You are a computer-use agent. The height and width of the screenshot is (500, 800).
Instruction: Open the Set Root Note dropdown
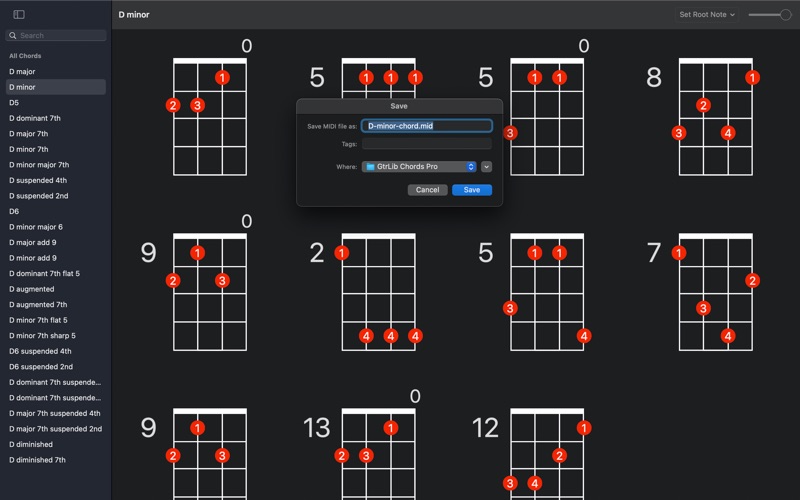(x=707, y=15)
